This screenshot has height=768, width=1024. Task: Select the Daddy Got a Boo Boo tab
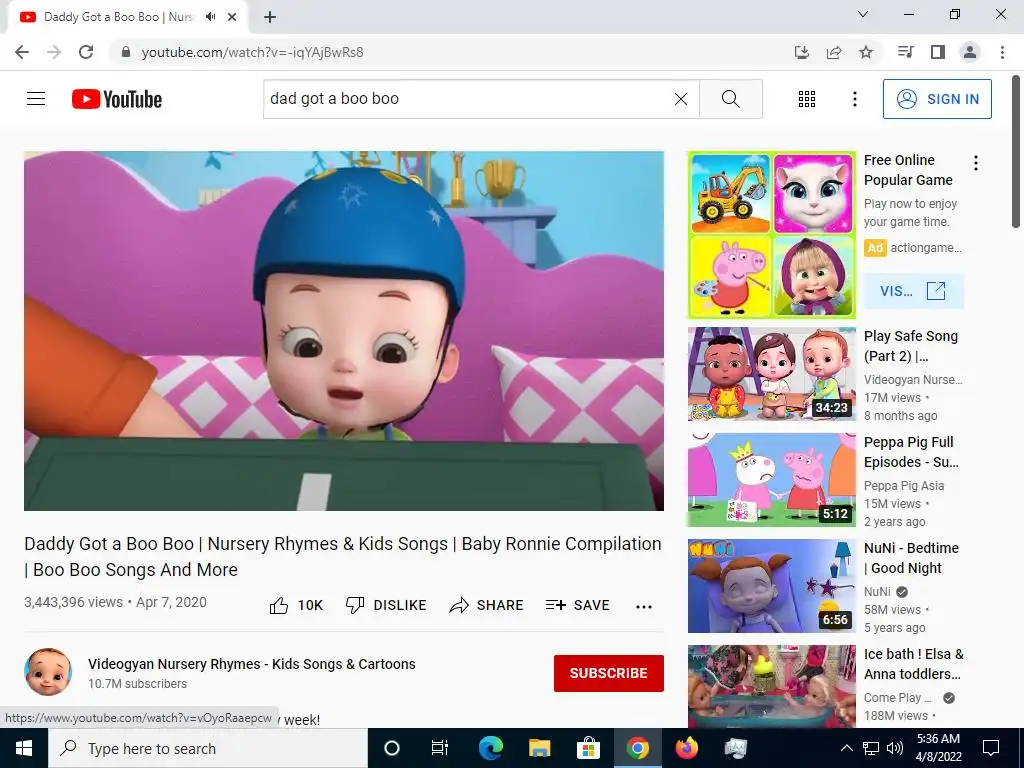click(127, 17)
